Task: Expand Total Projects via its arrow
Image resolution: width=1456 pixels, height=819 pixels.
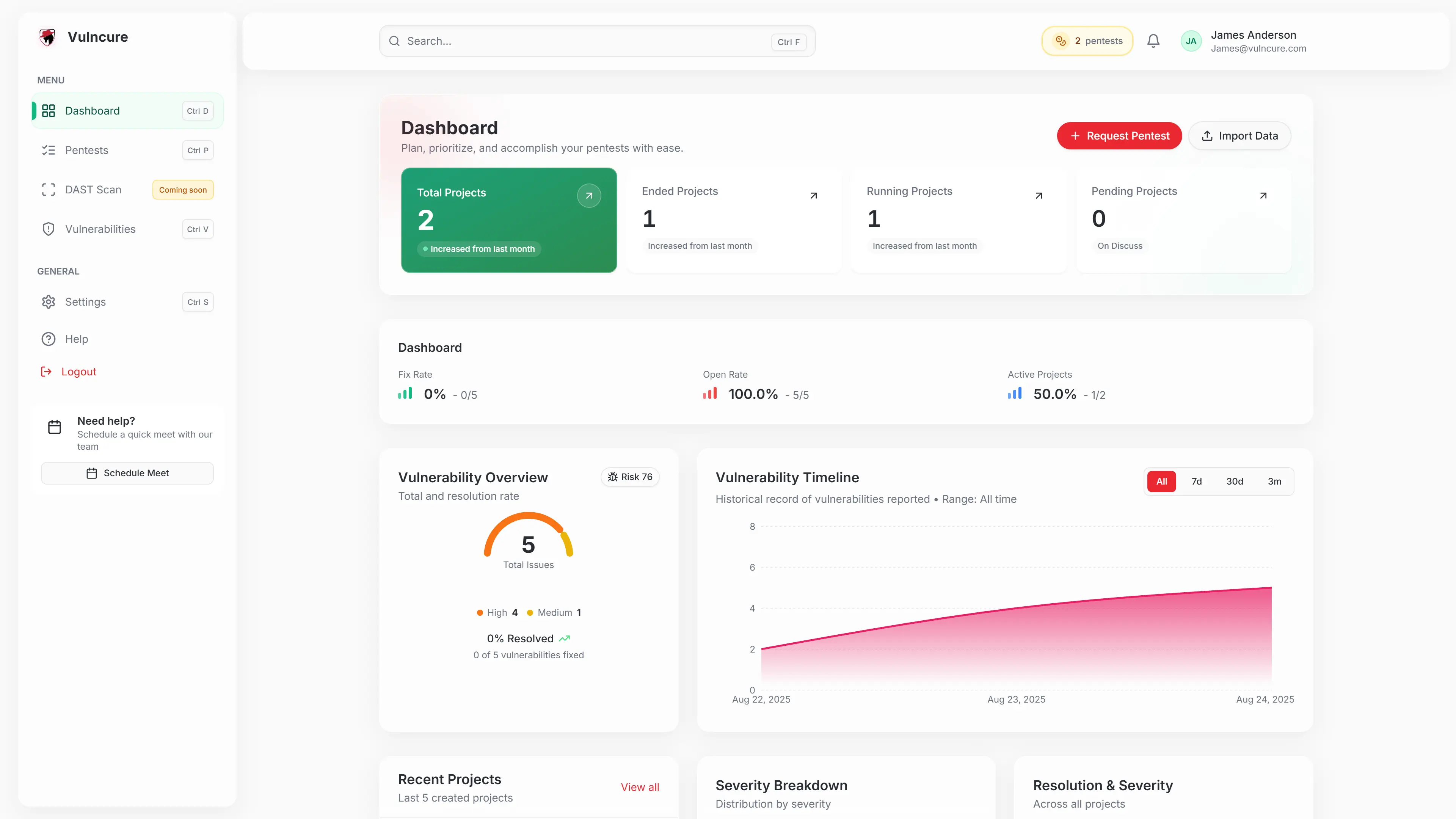Action: point(589,196)
